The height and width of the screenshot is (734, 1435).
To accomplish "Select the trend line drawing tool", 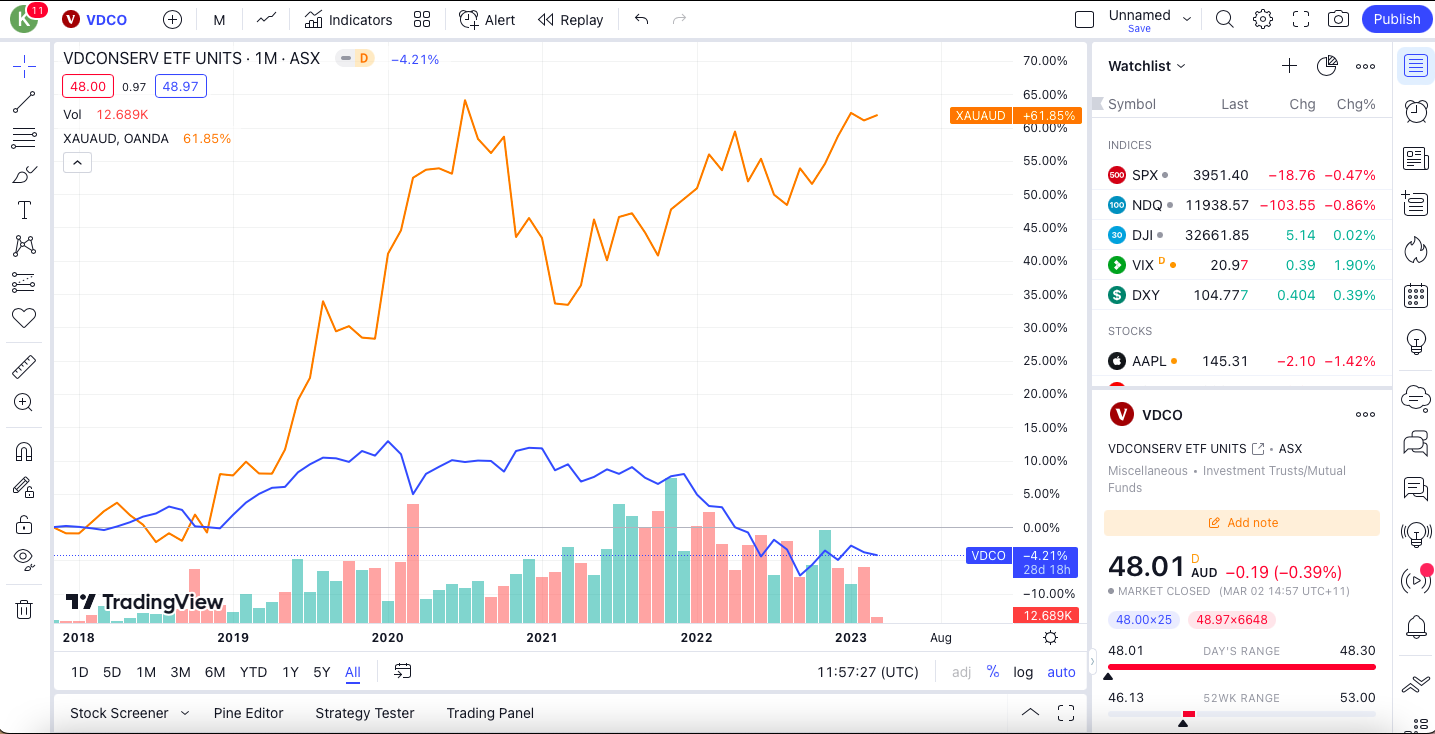I will click(24, 102).
